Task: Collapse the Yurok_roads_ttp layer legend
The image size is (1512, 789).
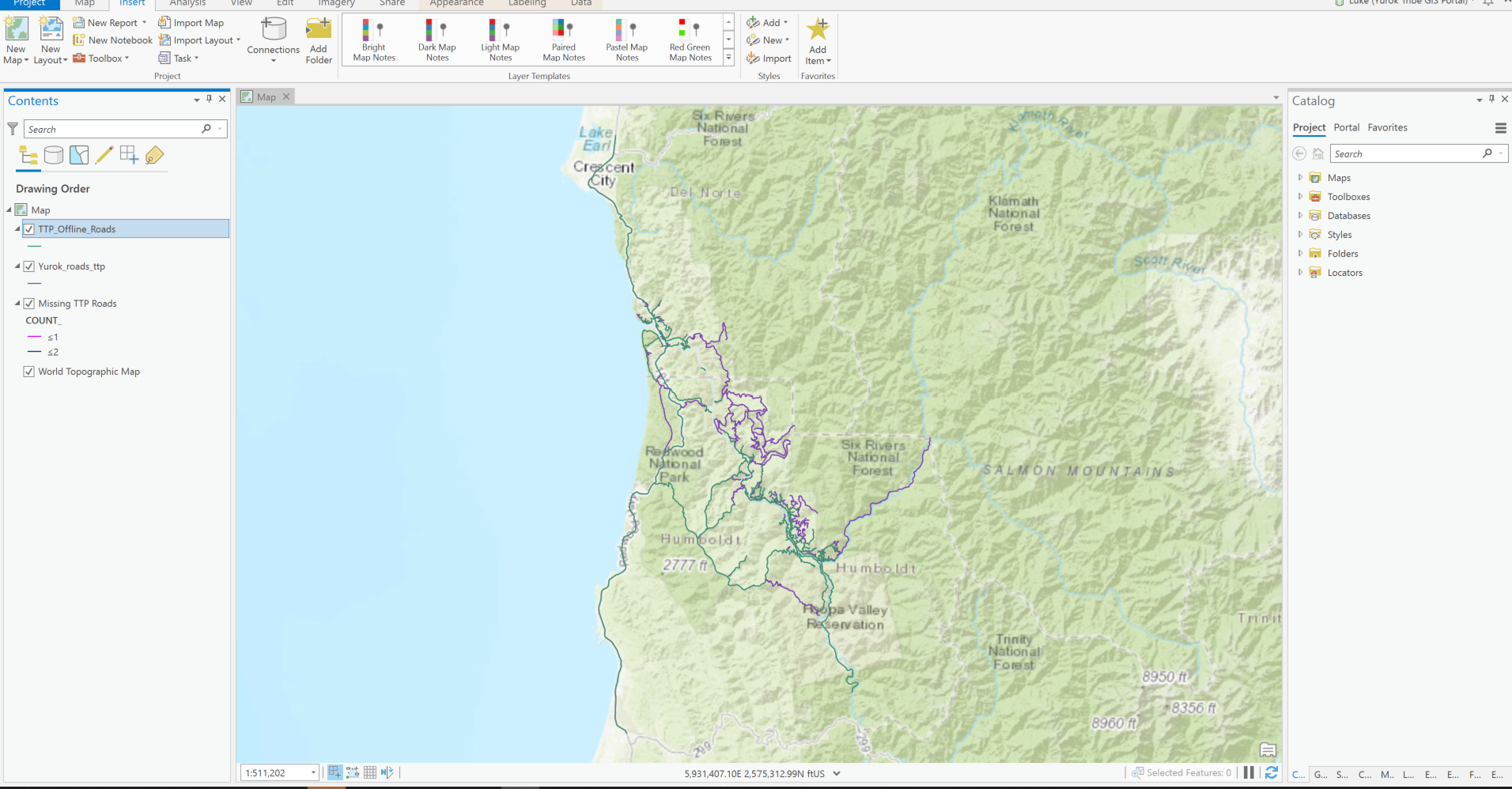Action: 17,266
